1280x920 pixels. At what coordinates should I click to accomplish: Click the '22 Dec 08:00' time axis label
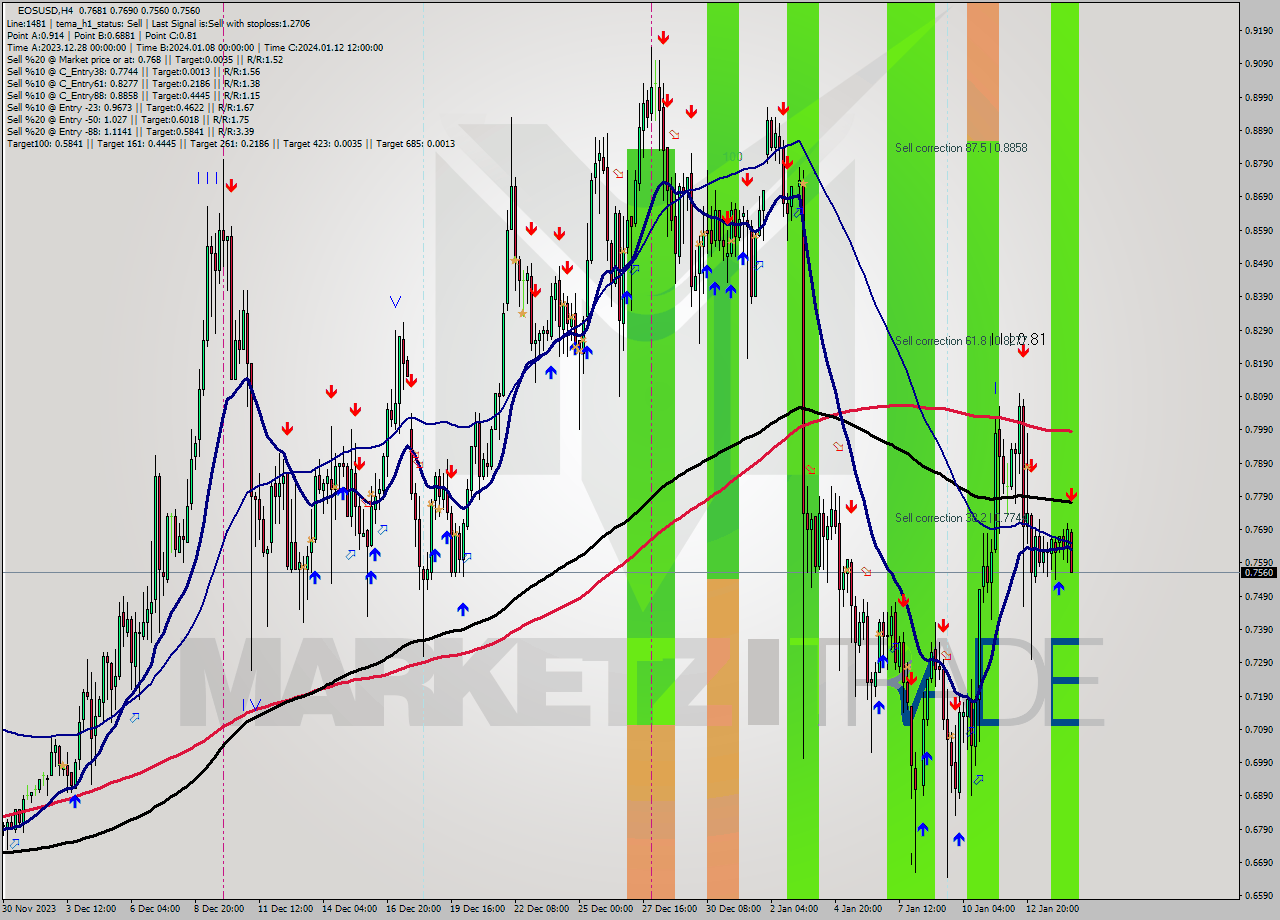click(541, 909)
